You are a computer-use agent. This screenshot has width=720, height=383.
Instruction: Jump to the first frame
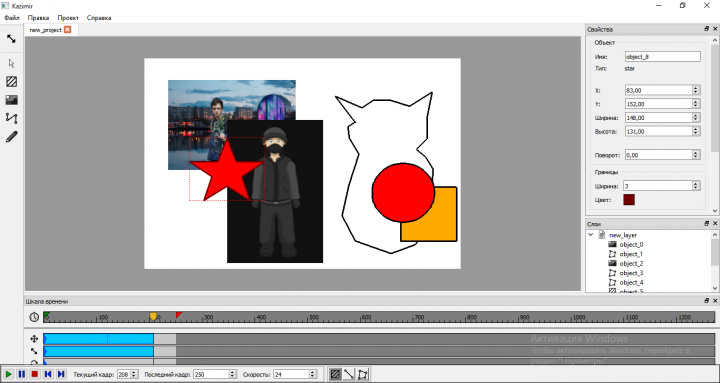point(48,374)
